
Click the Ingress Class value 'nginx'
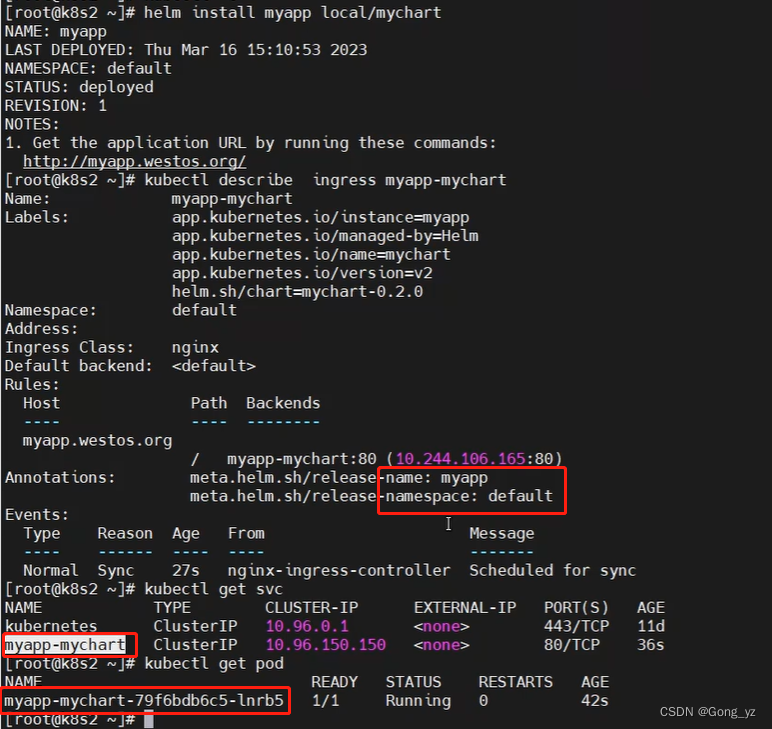195,348
